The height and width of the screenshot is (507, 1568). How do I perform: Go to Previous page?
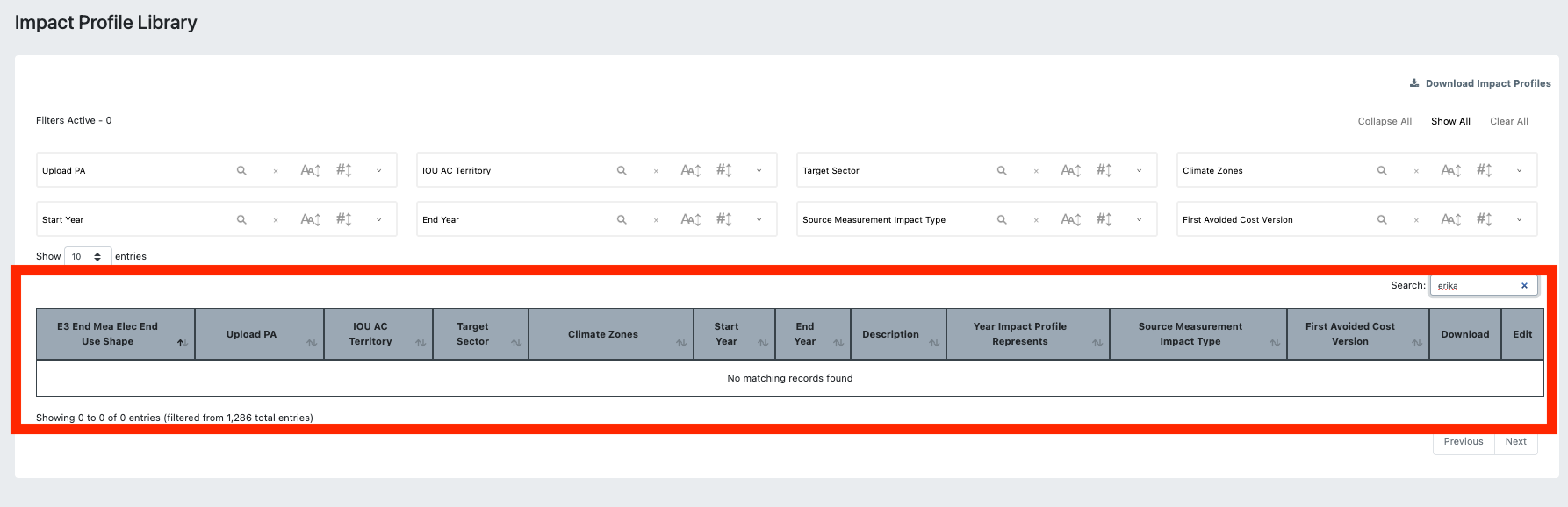tap(1464, 441)
